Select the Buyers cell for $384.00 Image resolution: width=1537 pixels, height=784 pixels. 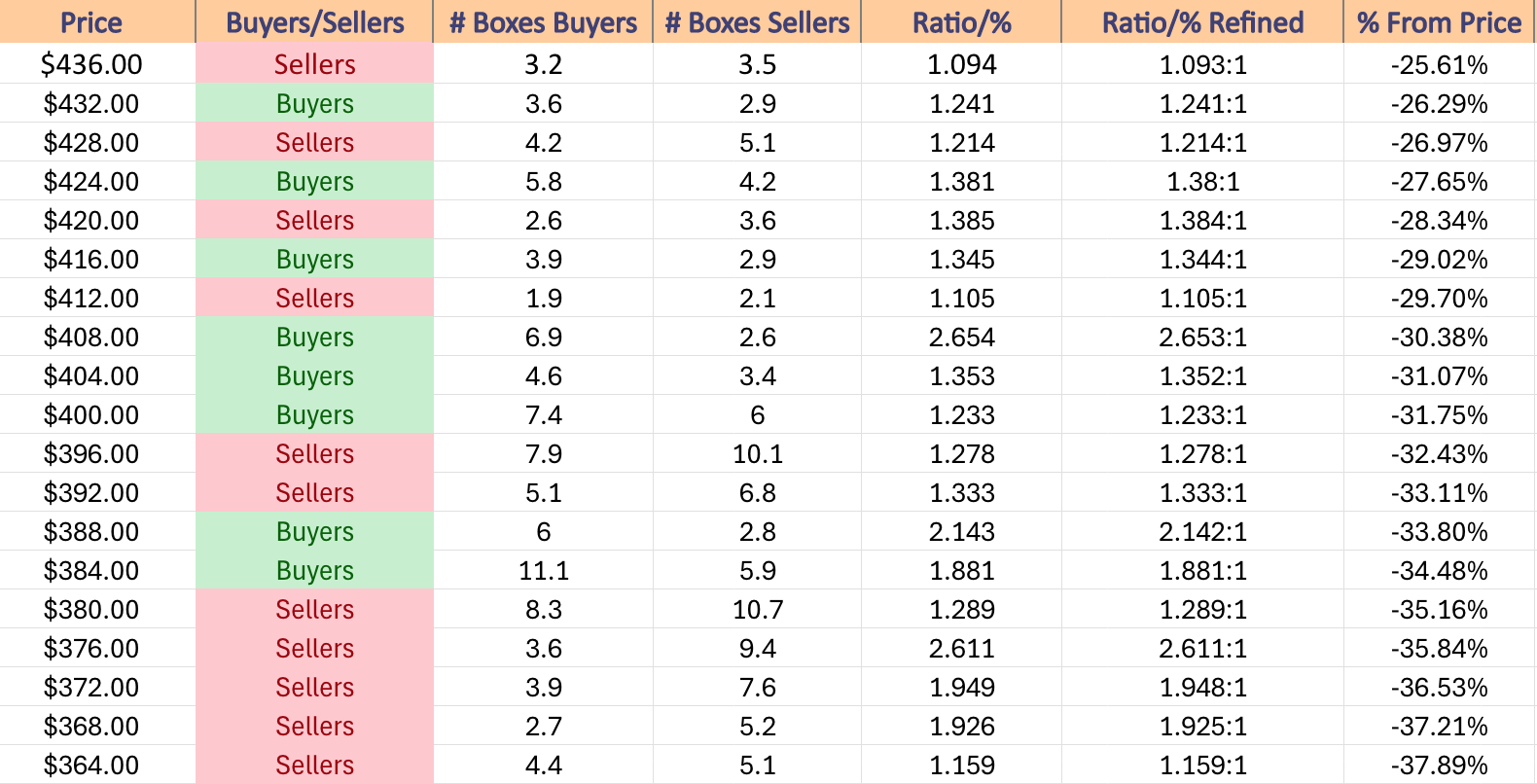pyautogui.click(x=314, y=570)
